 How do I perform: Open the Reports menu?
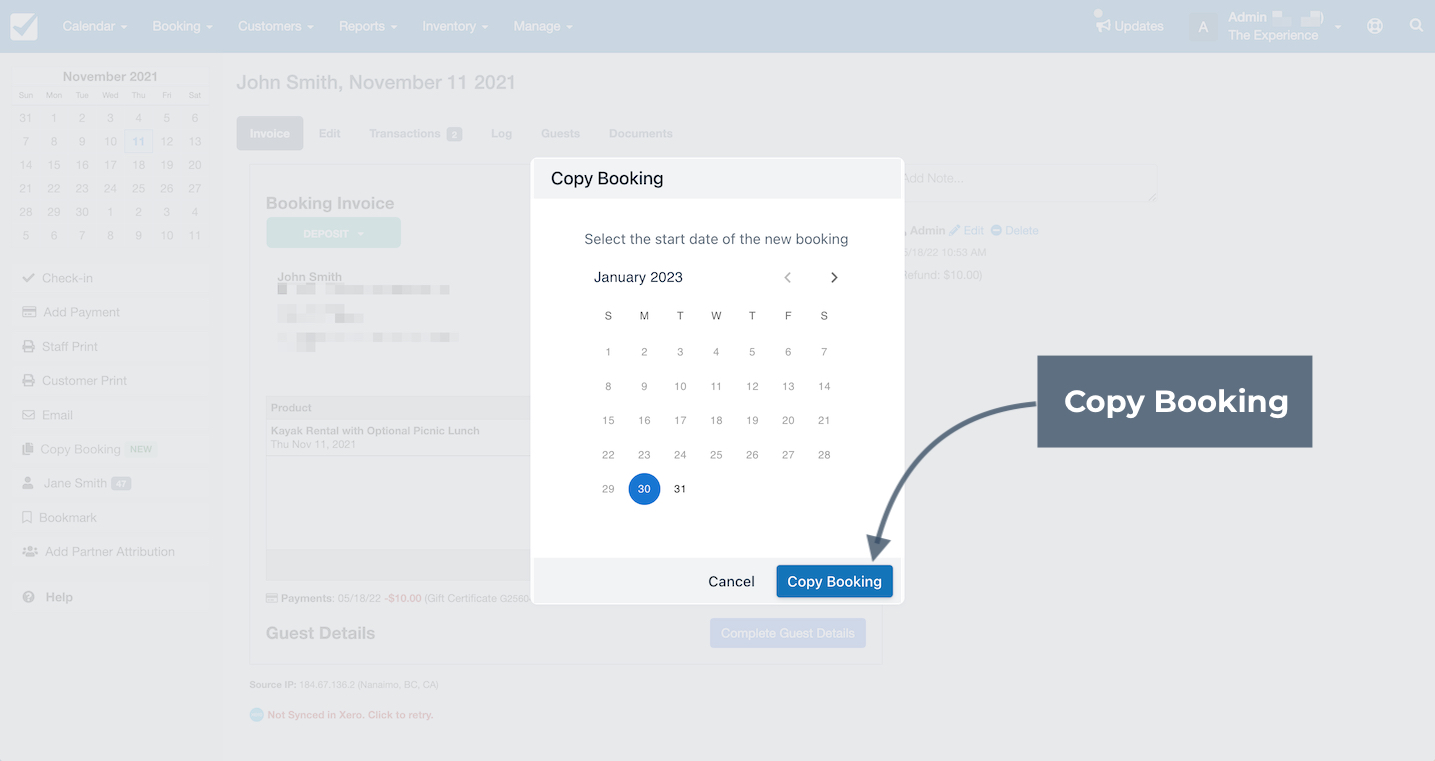[367, 26]
